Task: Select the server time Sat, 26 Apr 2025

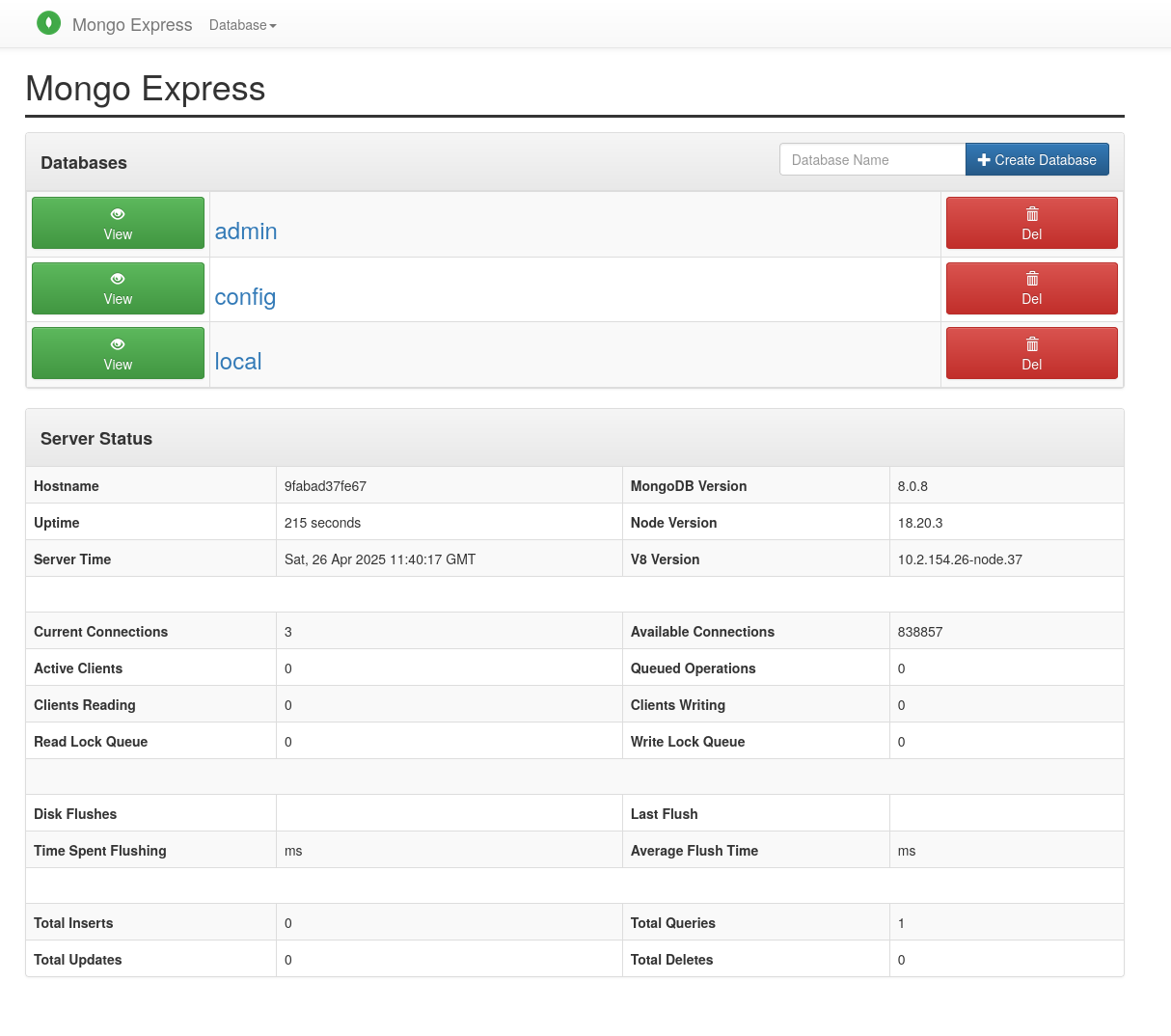Action: (380, 559)
